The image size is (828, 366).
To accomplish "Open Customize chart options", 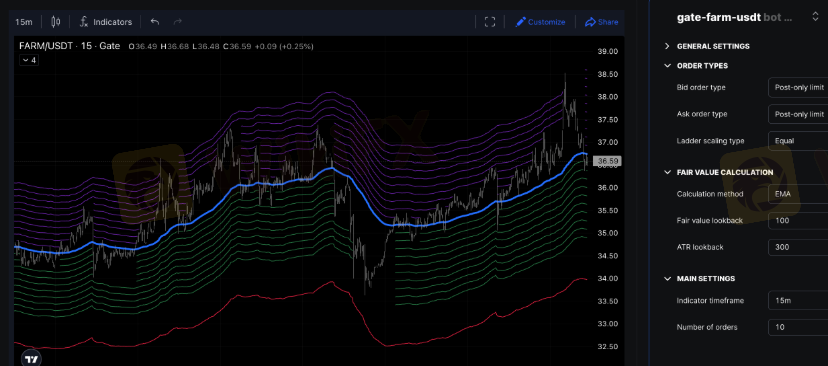I will click(540, 22).
